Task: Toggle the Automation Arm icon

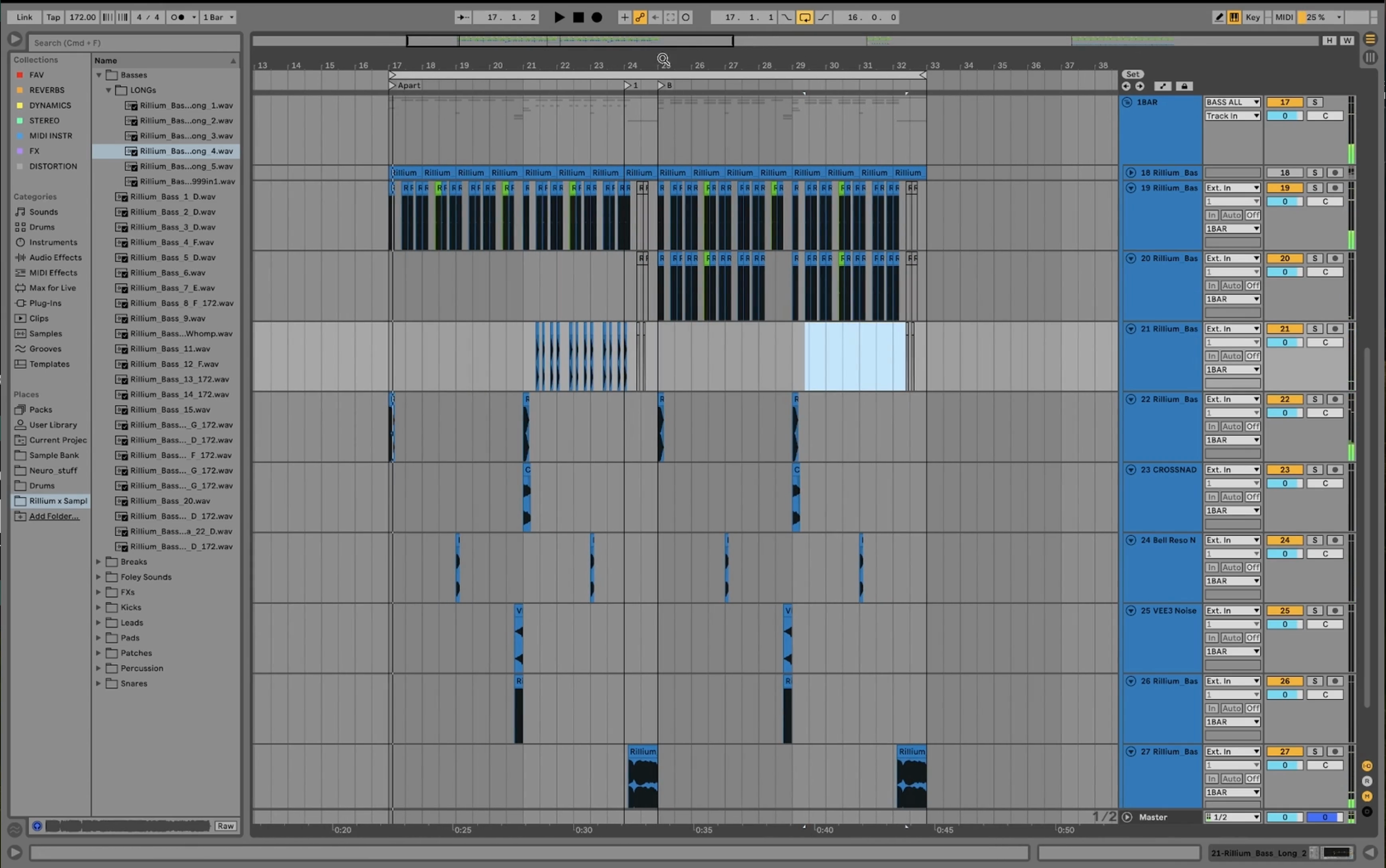Action: tap(640, 17)
